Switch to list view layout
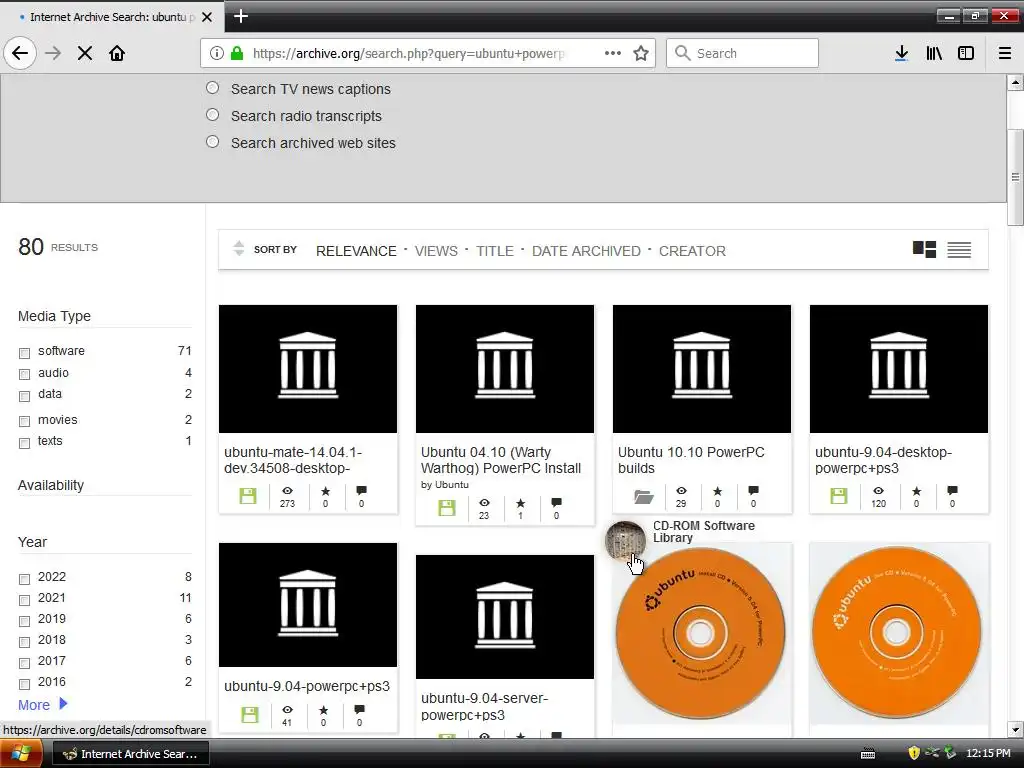The width and height of the screenshot is (1024, 768). click(x=959, y=249)
